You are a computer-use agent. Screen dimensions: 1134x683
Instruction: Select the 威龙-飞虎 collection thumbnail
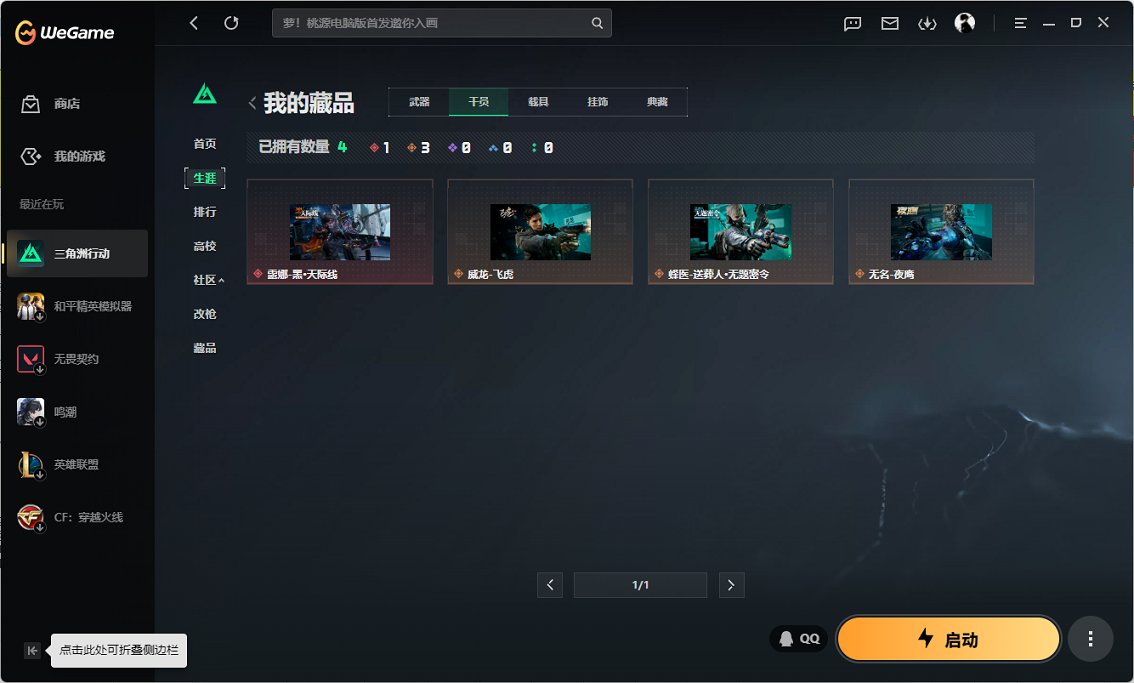(540, 231)
